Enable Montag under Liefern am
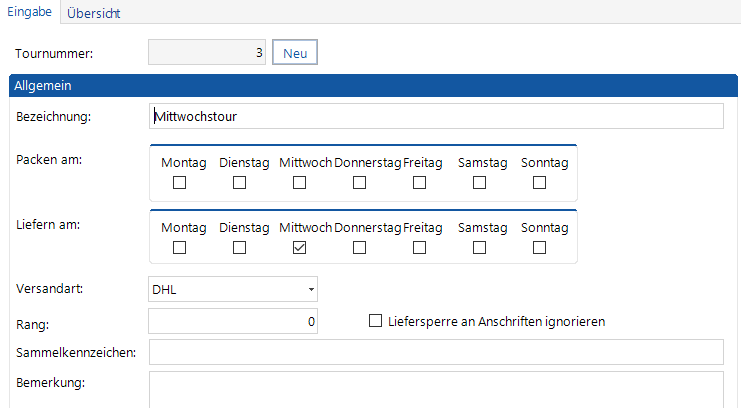 180,248
